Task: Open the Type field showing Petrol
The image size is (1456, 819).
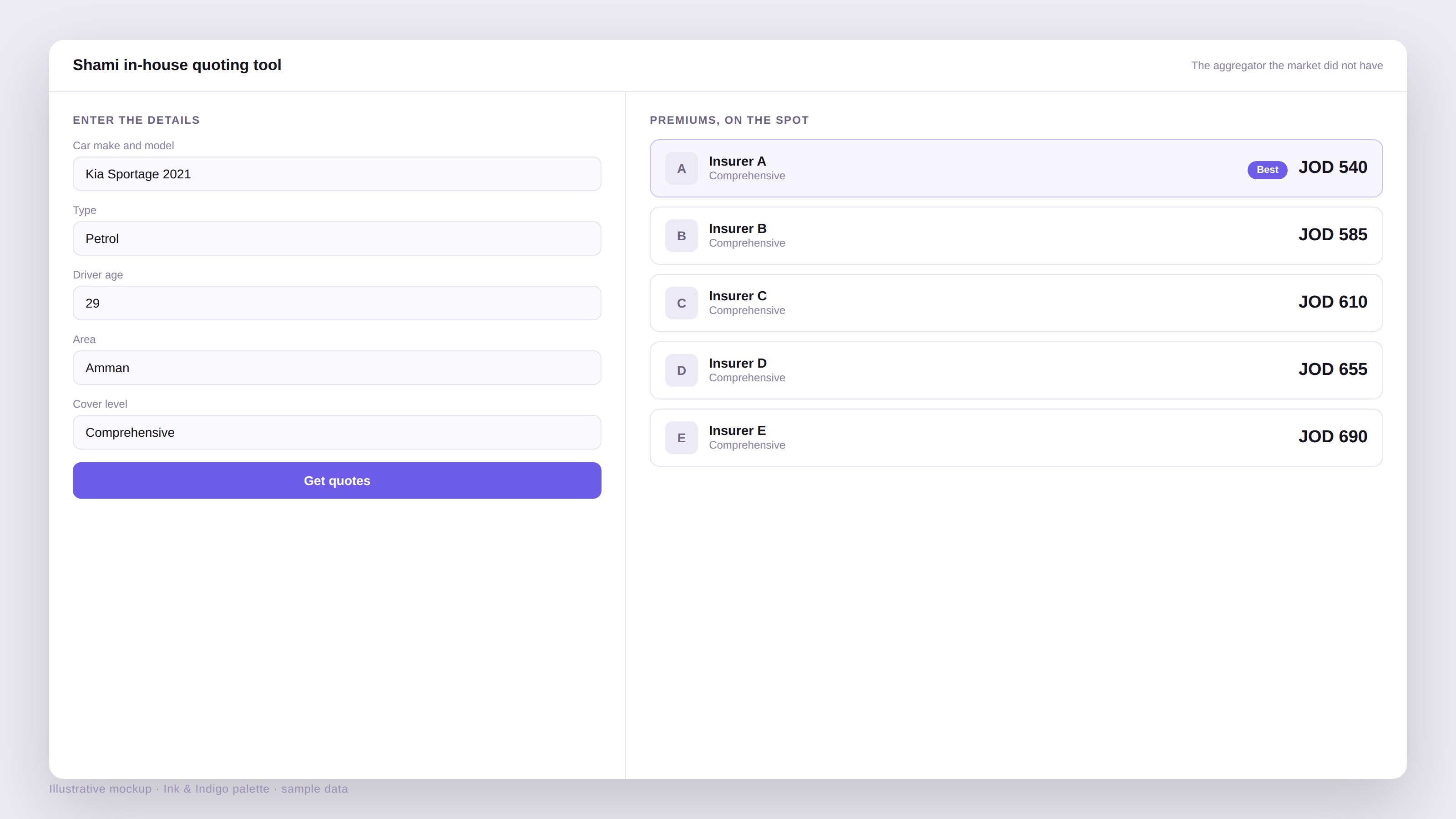Action: pyautogui.click(x=337, y=238)
